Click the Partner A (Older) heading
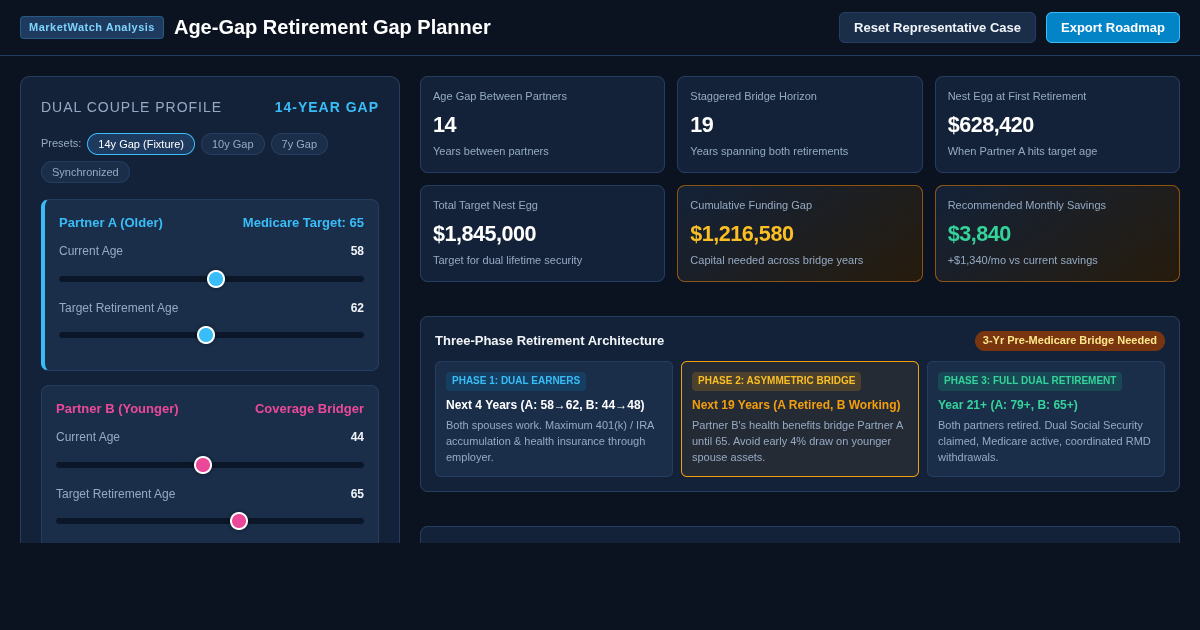This screenshot has height=630, width=1200. pyautogui.click(x=111, y=222)
